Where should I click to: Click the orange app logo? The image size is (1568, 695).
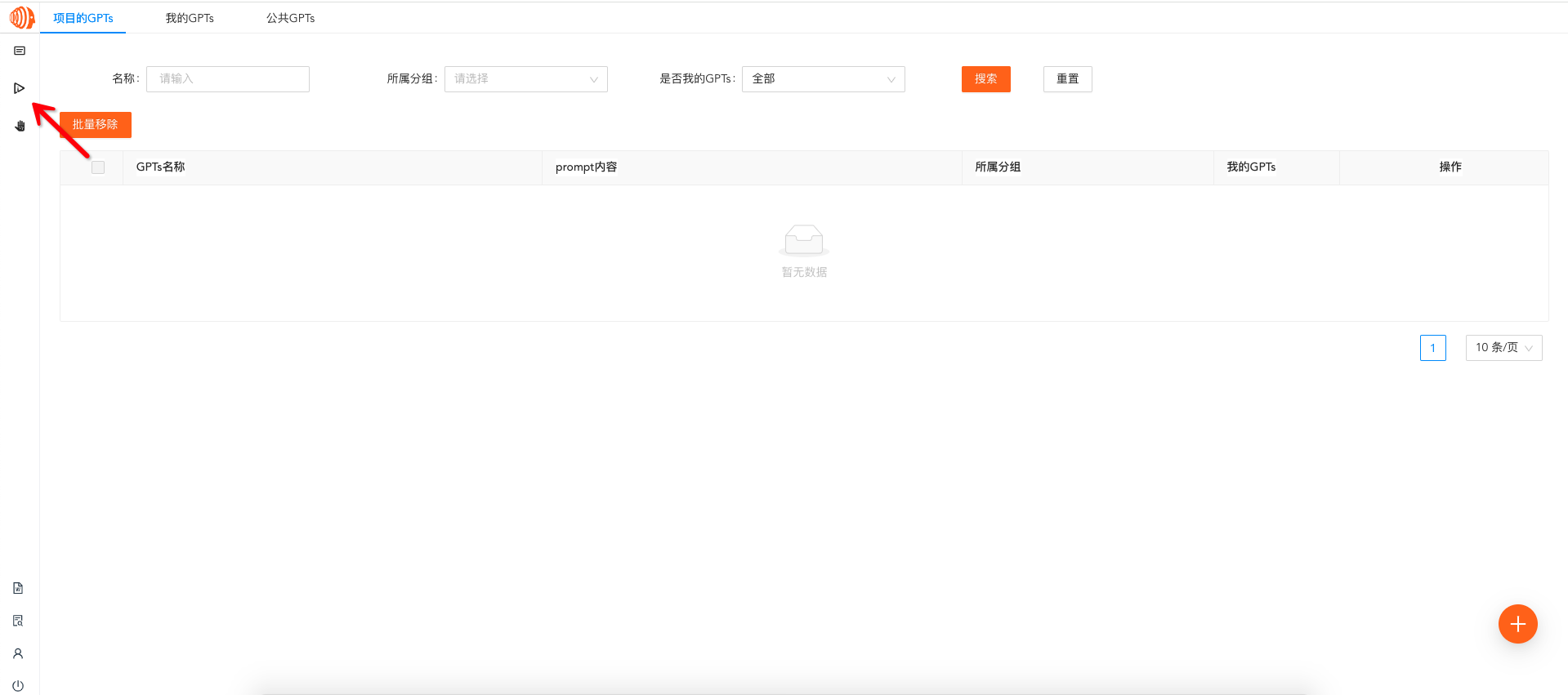pos(22,17)
